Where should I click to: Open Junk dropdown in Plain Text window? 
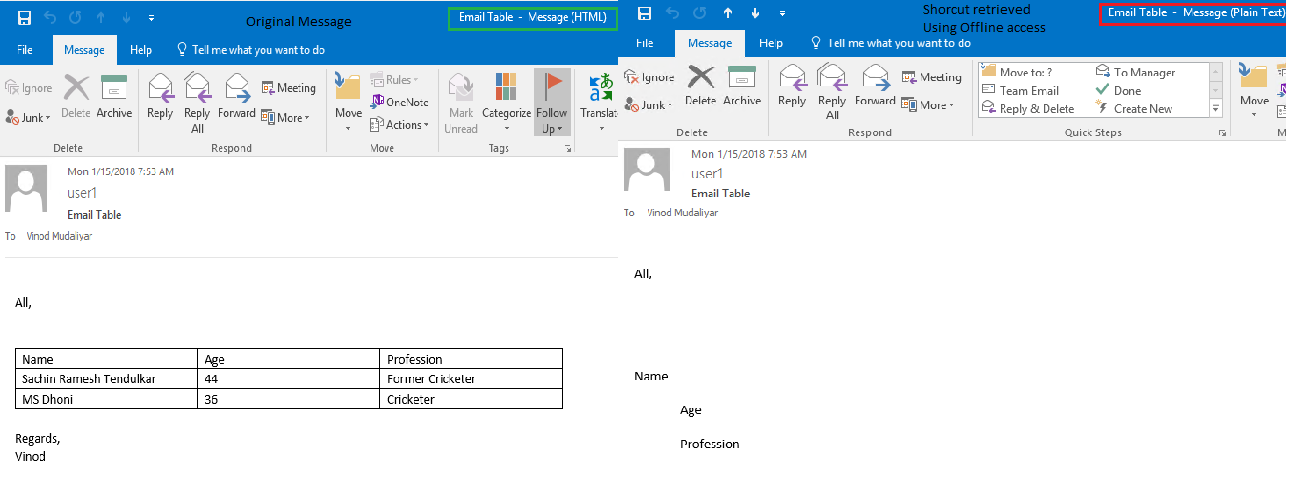pos(650,105)
